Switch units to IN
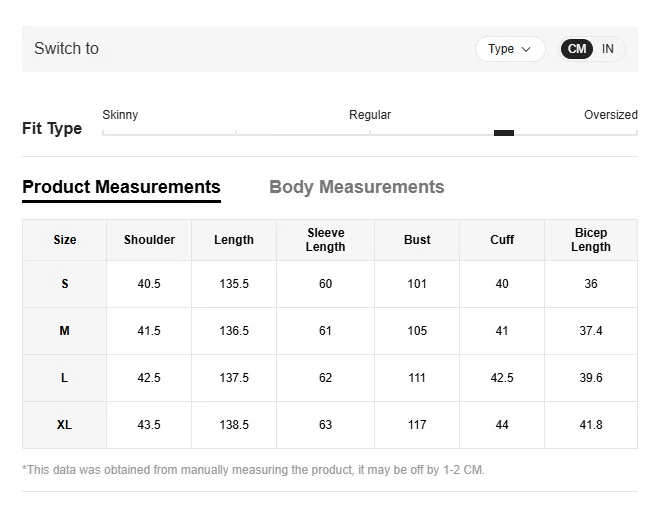The width and height of the screenshot is (663, 512). click(608, 49)
